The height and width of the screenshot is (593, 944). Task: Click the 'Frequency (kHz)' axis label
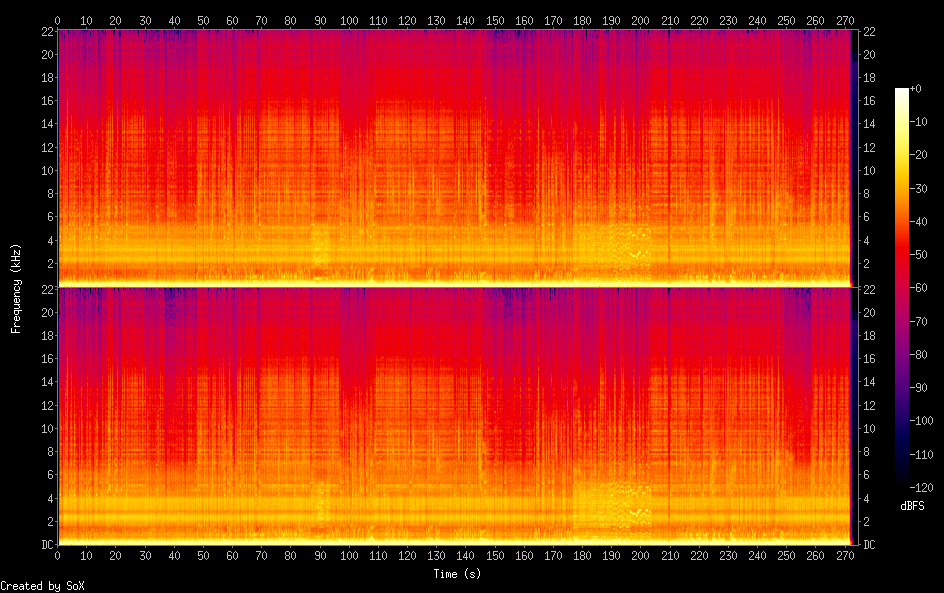16,287
